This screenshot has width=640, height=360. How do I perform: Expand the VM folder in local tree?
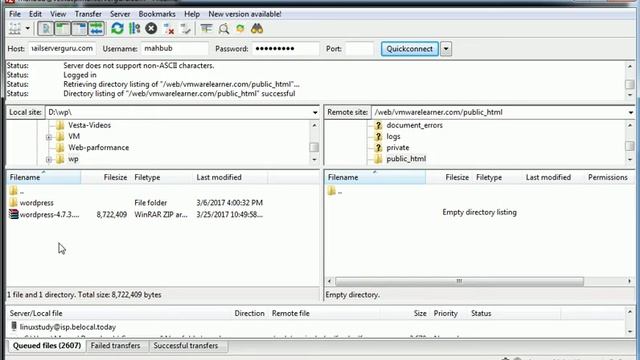[x=49, y=137]
